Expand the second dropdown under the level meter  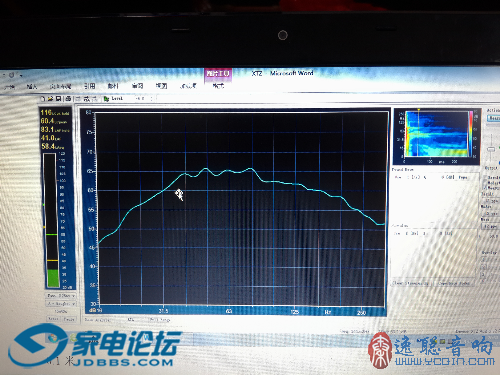[61, 304]
